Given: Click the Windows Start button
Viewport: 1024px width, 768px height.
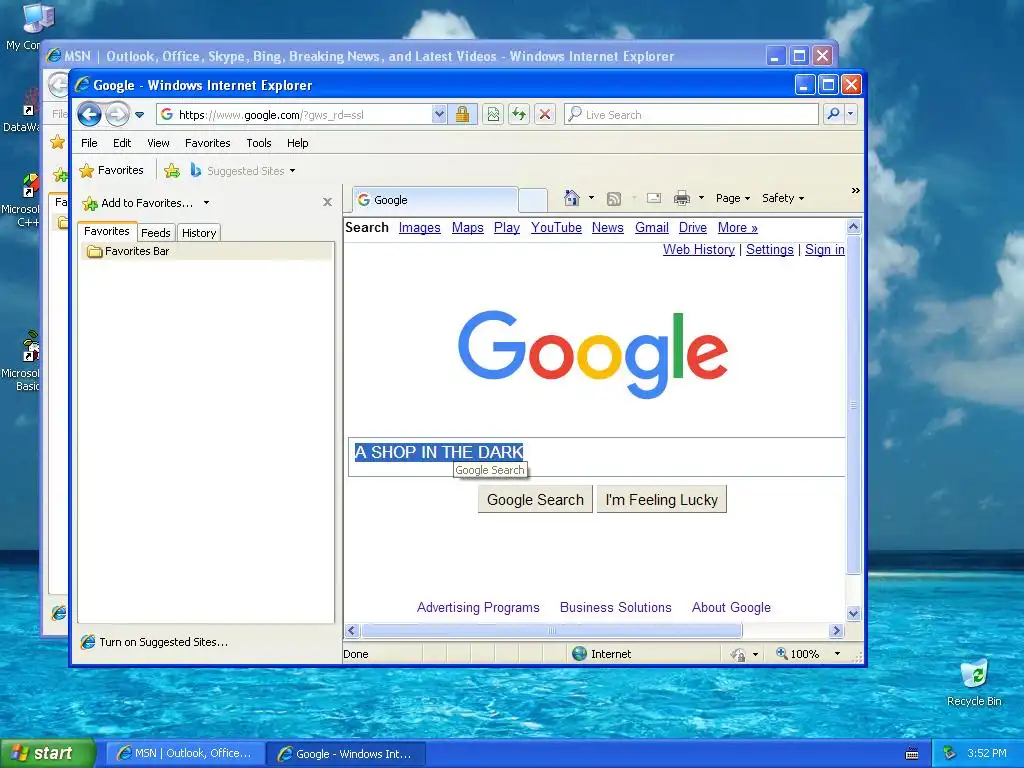Looking at the screenshot, I should [x=48, y=753].
